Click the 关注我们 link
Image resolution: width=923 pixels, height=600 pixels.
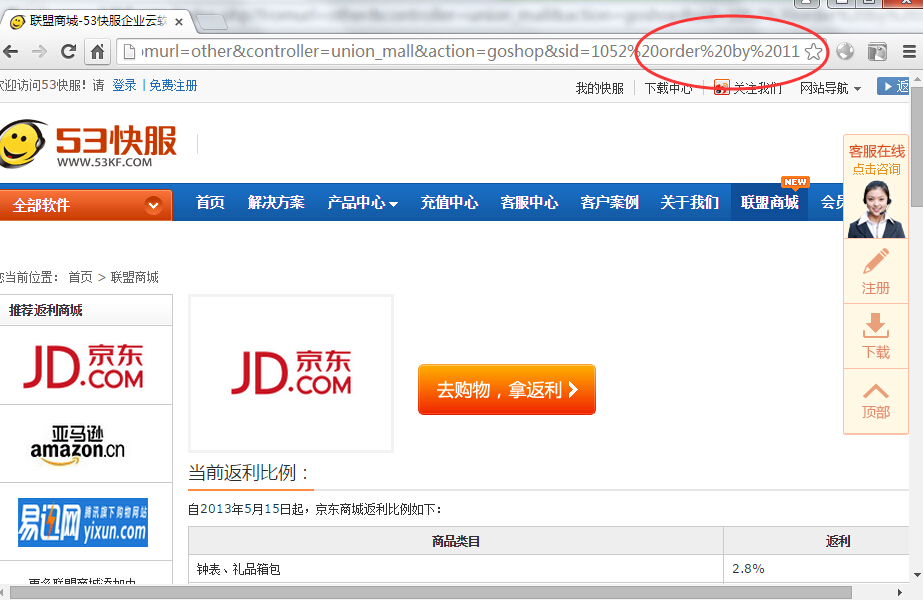point(748,88)
